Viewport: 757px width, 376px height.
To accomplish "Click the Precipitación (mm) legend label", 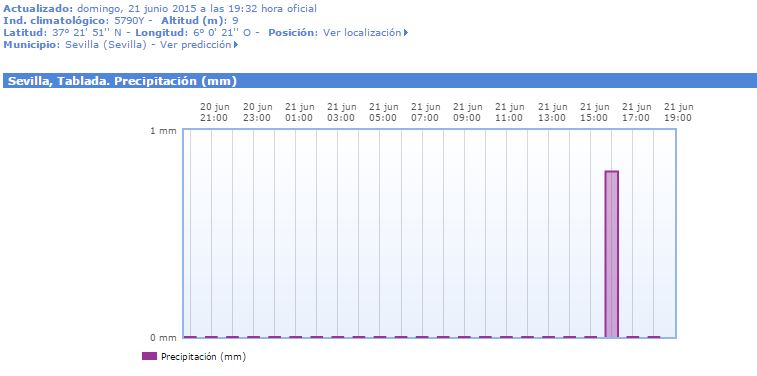I will point(203,357).
